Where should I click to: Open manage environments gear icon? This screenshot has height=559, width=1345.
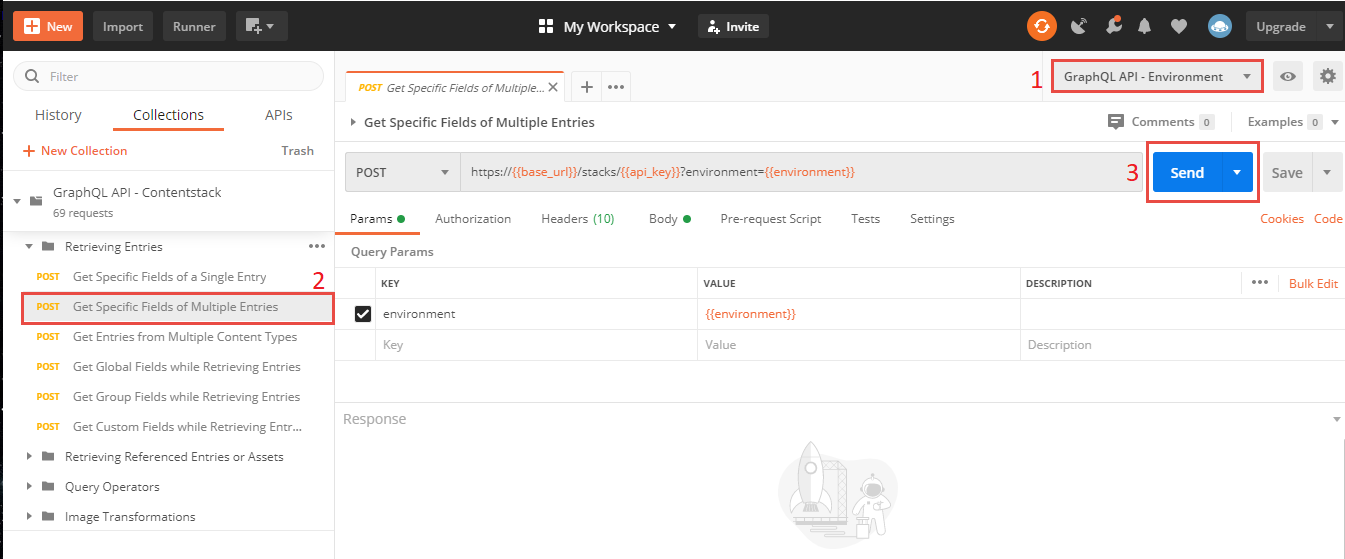tap(1327, 77)
